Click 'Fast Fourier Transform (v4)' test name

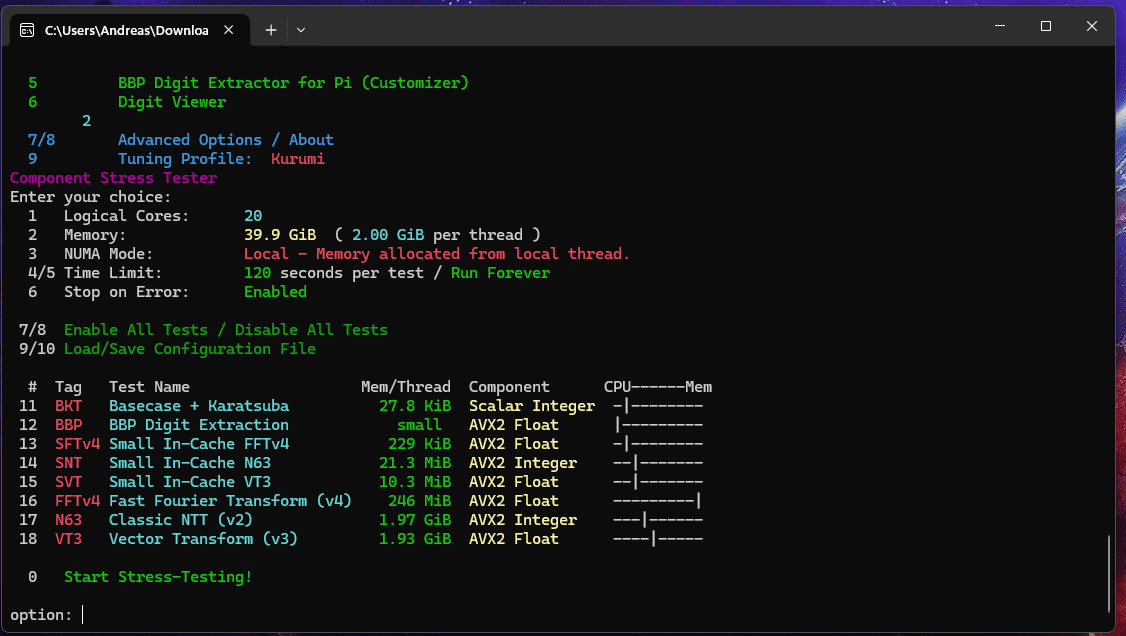231,501
